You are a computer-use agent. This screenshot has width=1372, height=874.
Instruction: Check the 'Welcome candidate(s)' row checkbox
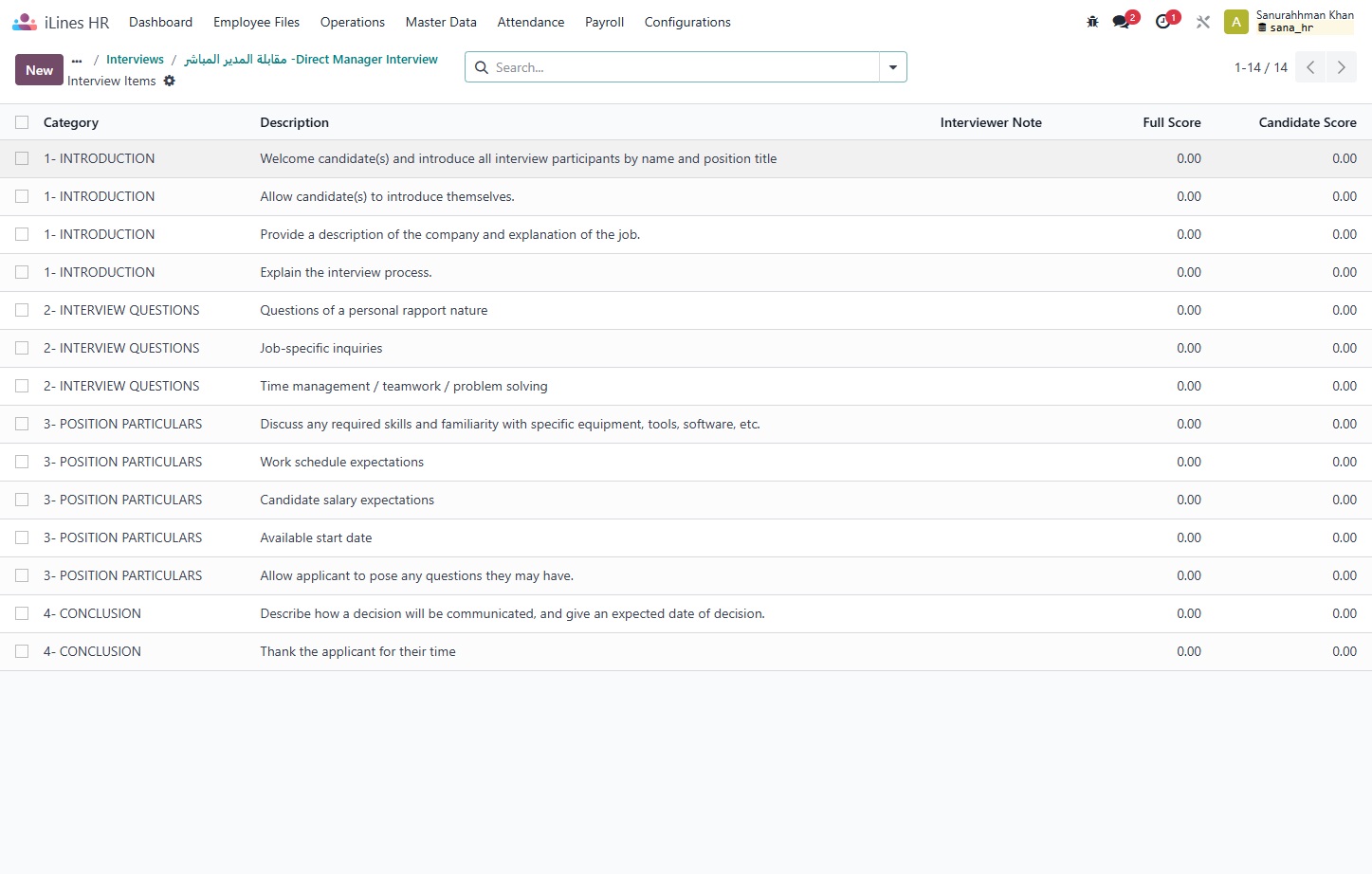pos(22,158)
